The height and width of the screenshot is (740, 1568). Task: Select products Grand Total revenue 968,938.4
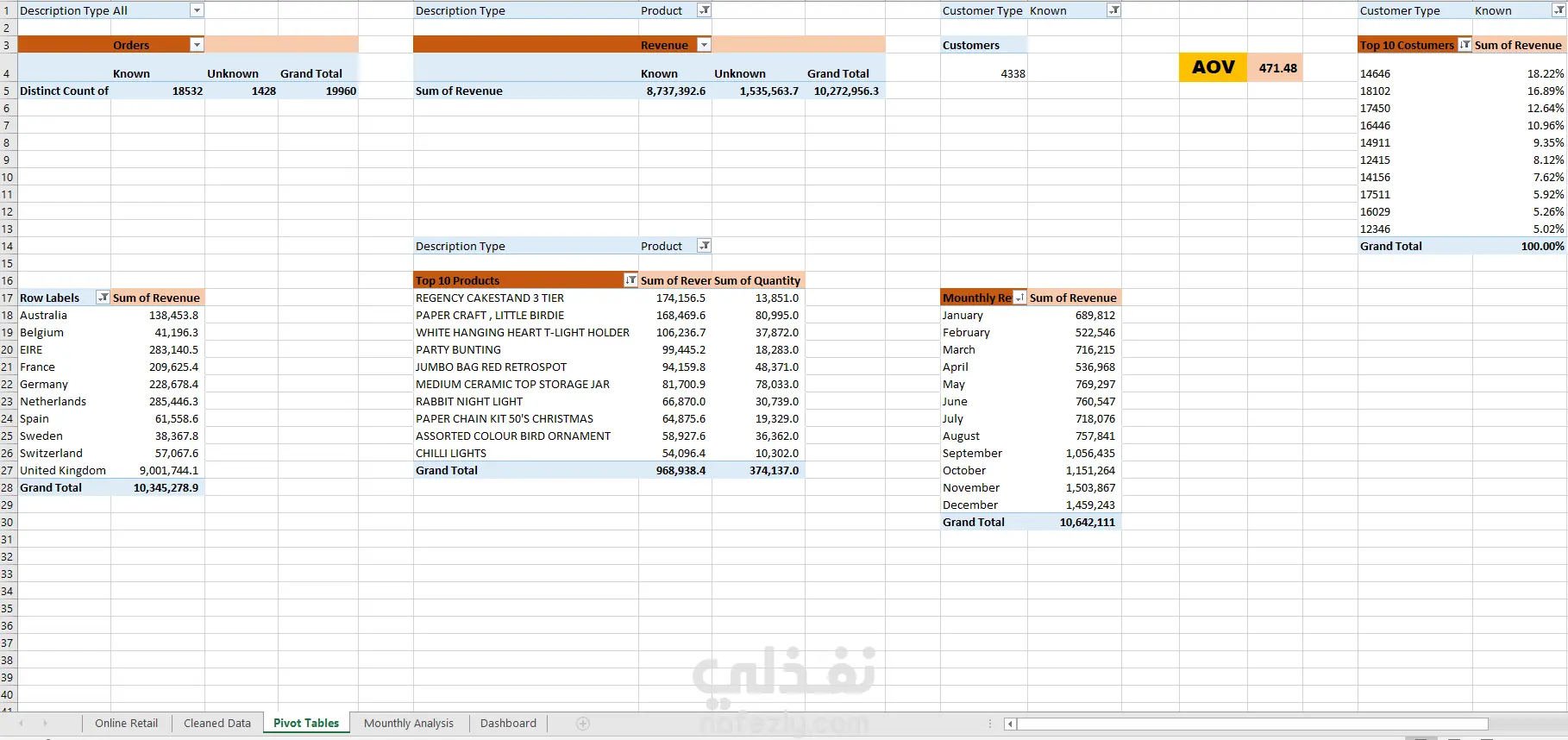675,470
